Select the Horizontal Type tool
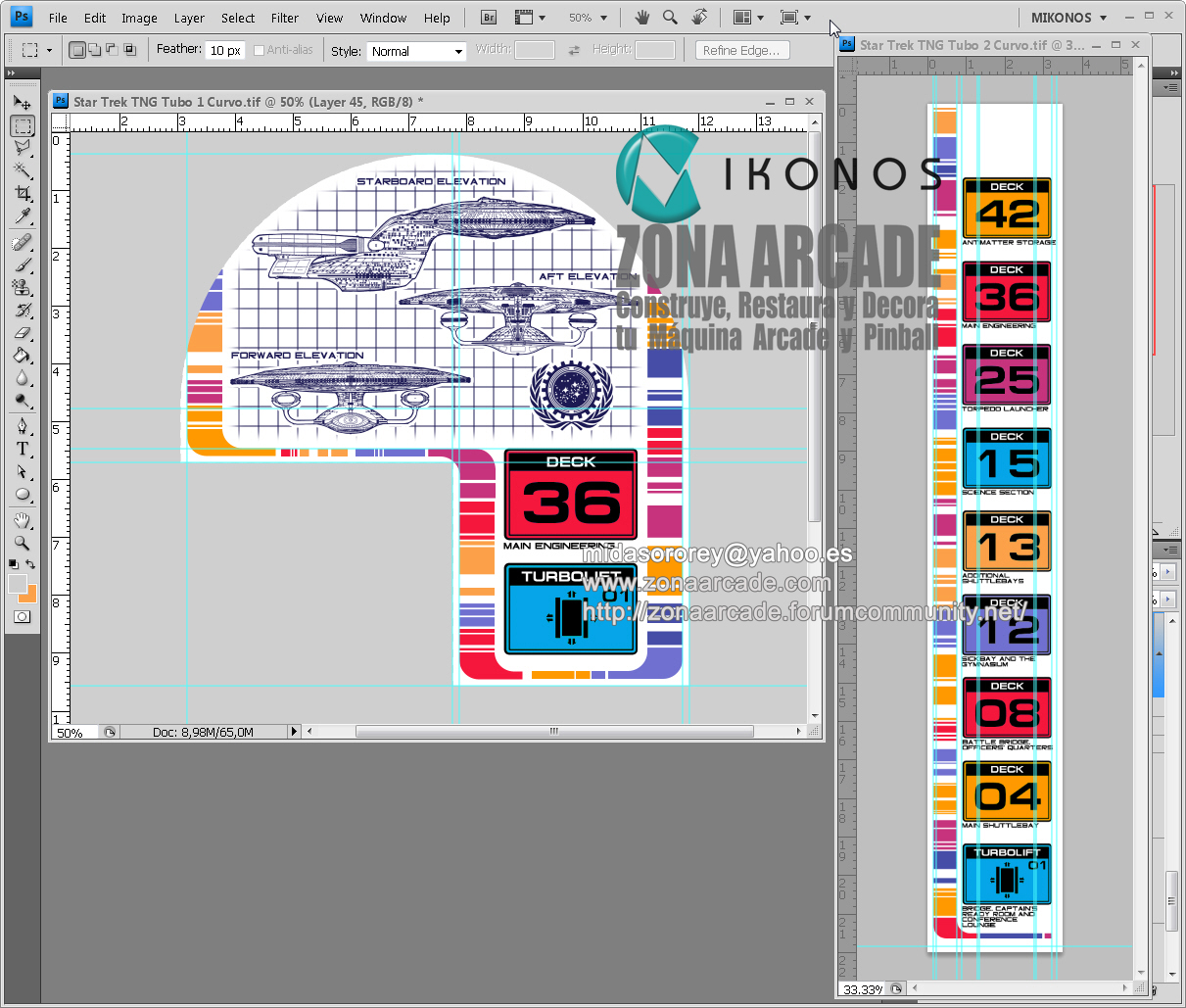 tap(22, 449)
